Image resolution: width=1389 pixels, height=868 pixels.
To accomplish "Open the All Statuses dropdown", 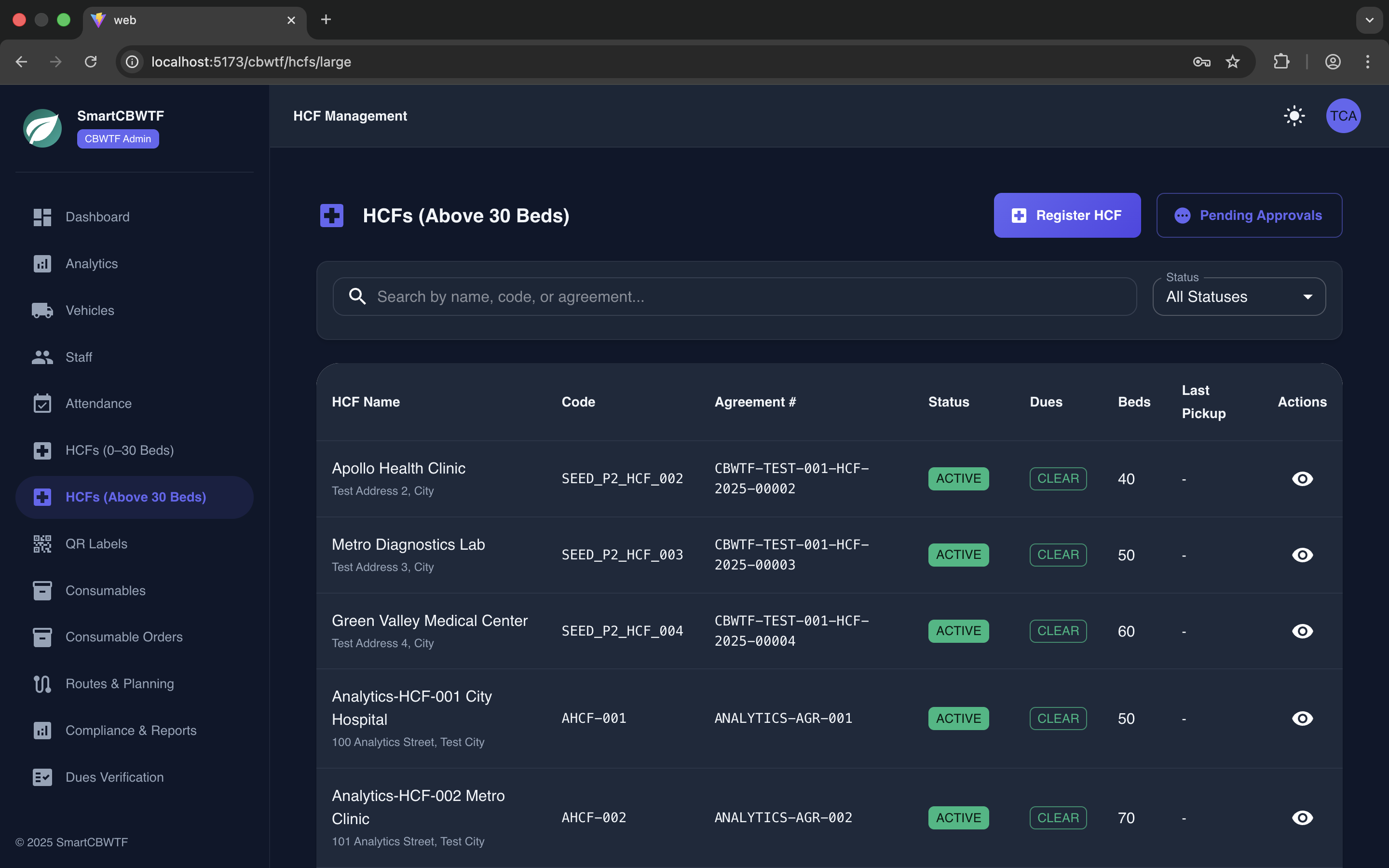I will tap(1239, 296).
